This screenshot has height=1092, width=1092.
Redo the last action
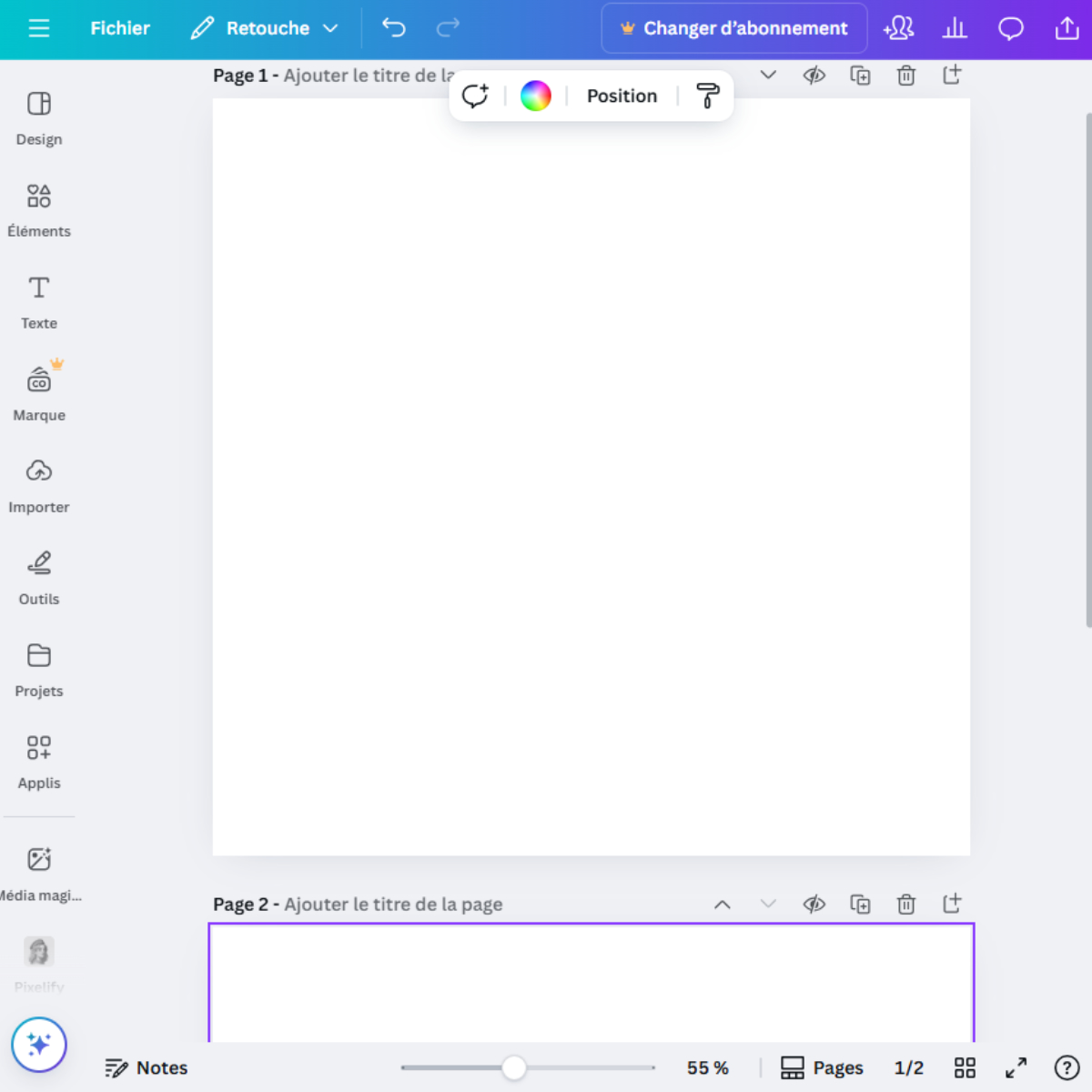448,28
